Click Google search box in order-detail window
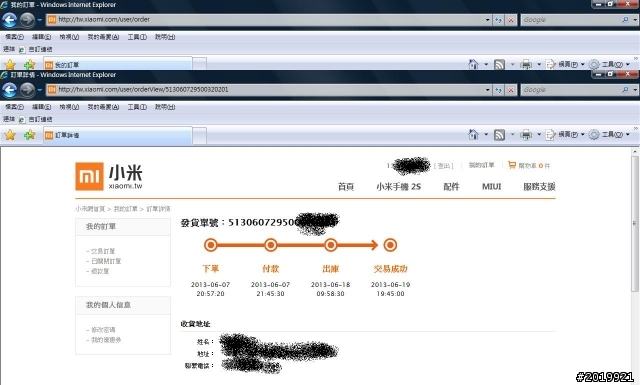The width and height of the screenshot is (640, 385). pyautogui.click(x=571, y=90)
